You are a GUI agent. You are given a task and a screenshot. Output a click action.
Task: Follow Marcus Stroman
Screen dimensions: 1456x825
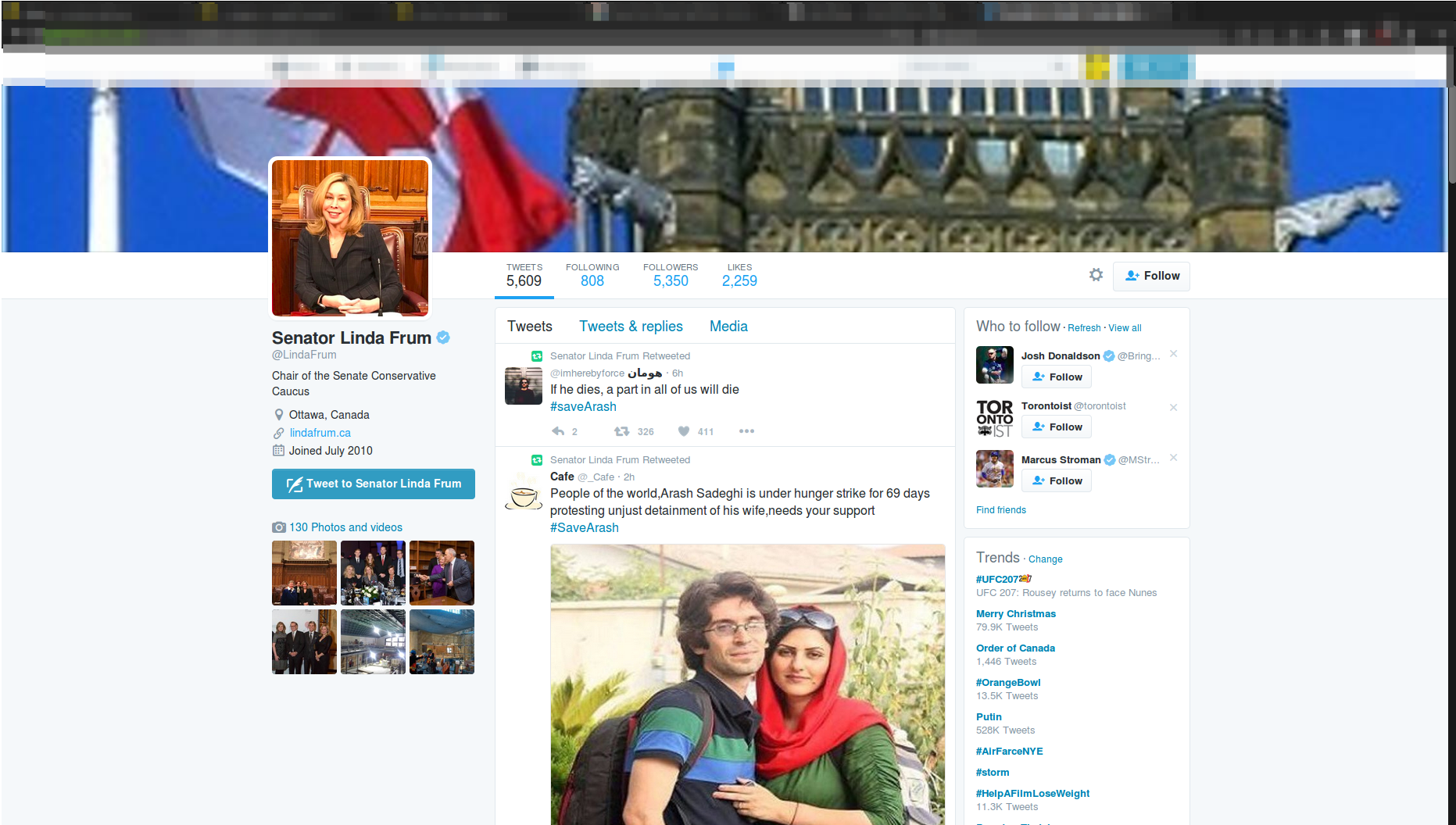[1057, 480]
